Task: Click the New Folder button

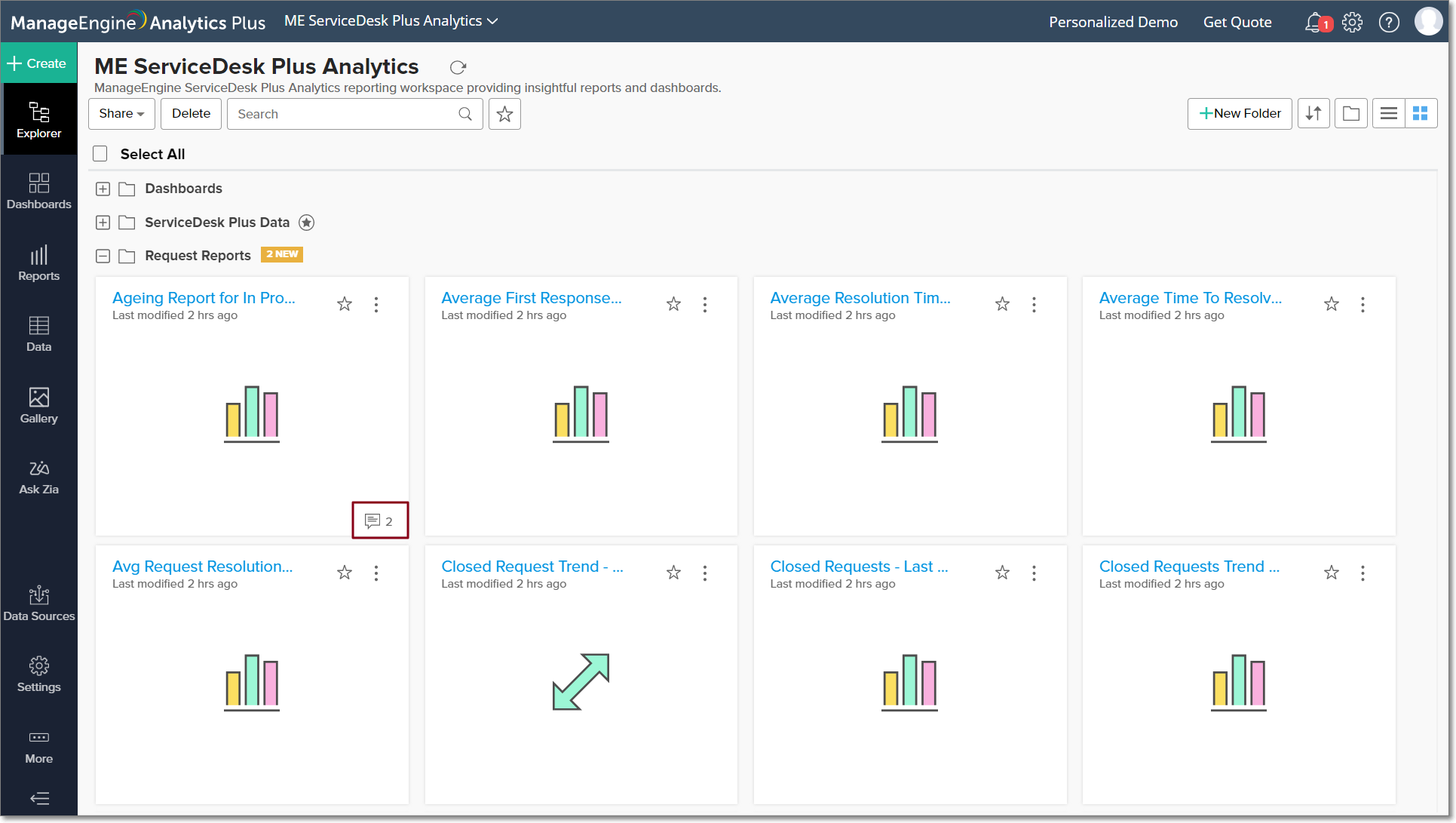Action: coord(1240,113)
